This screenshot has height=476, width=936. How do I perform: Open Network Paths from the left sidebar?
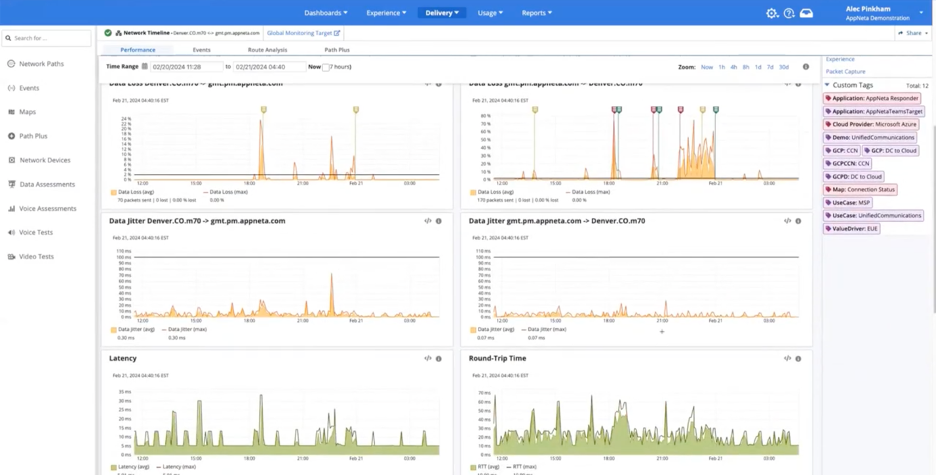(35, 64)
